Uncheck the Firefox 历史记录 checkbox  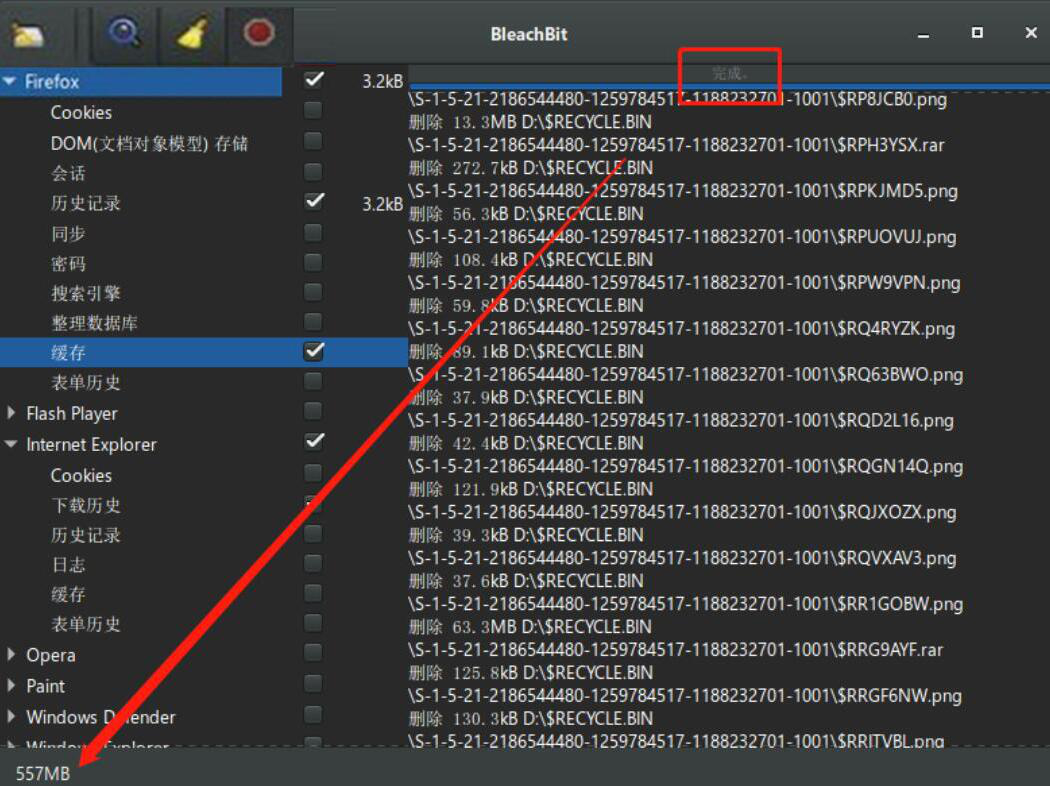[313, 201]
